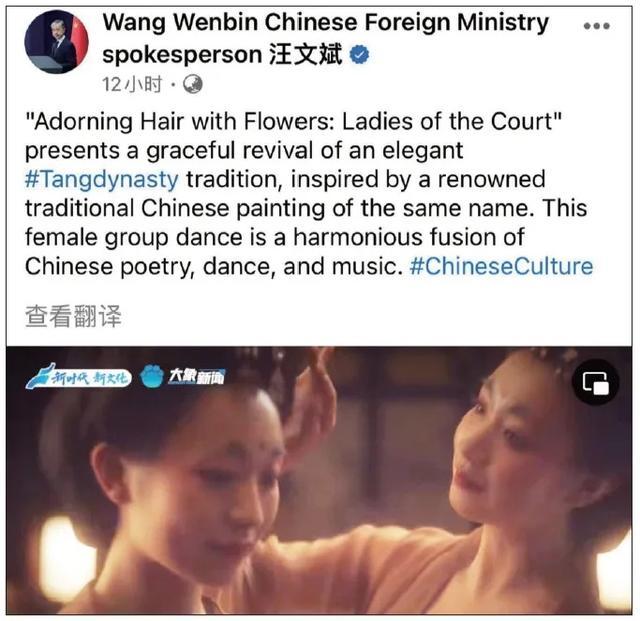Click the globe public audience icon
This screenshot has width=640, height=621.
[193, 85]
